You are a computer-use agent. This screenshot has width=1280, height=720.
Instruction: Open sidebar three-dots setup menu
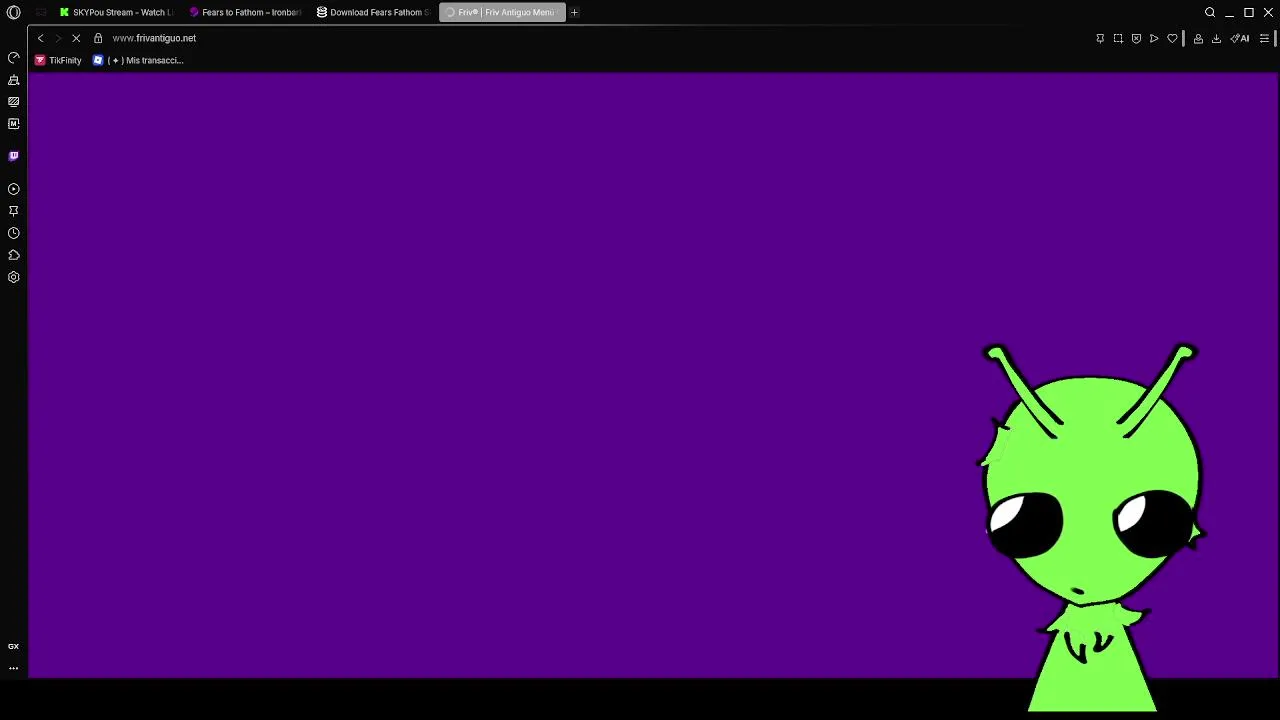pyautogui.click(x=13, y=668)
